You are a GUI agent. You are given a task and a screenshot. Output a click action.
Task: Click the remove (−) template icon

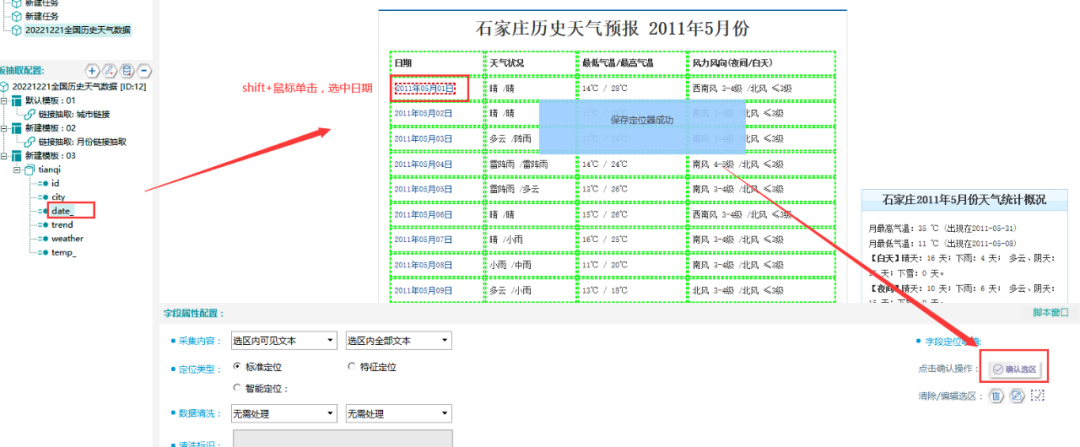pyautogui.click(x=144, y=70)
